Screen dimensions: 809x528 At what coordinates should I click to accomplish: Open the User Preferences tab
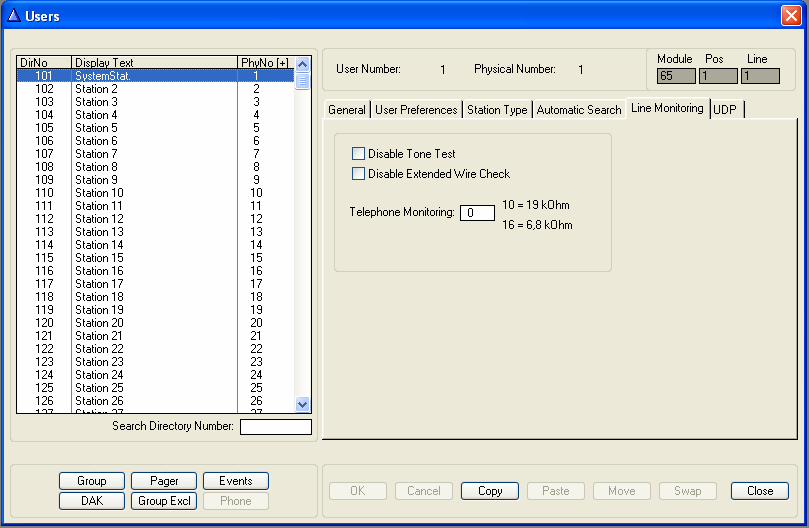416,110
